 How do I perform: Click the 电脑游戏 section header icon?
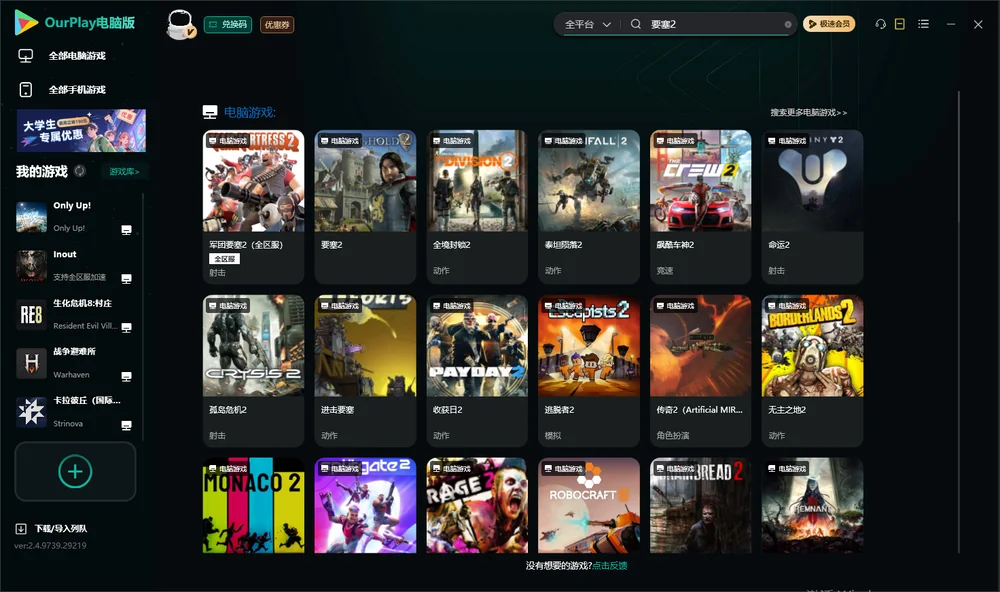210,112
